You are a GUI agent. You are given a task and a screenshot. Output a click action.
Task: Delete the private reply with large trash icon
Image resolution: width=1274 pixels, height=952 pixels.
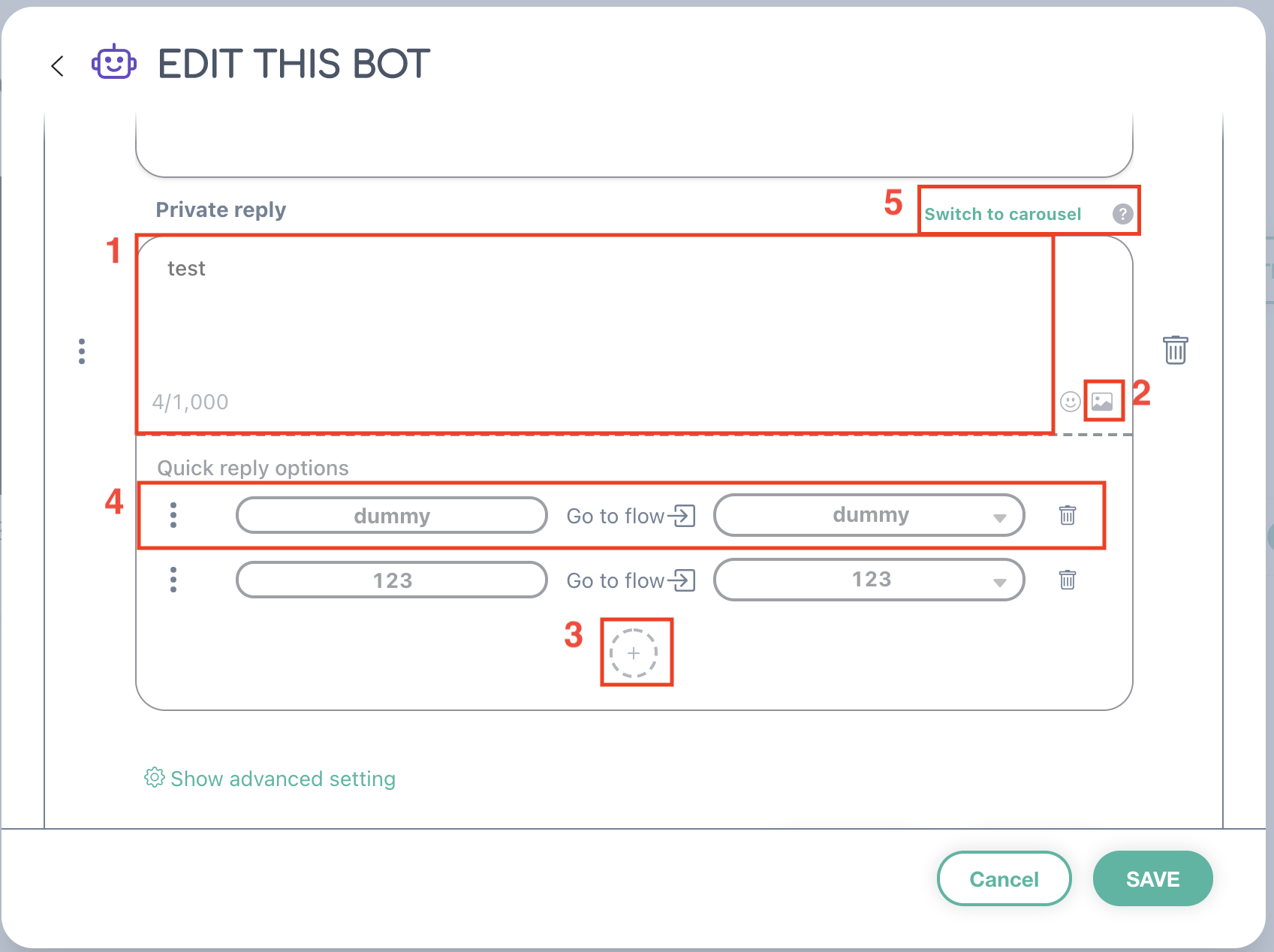(x=1176, y=350)
